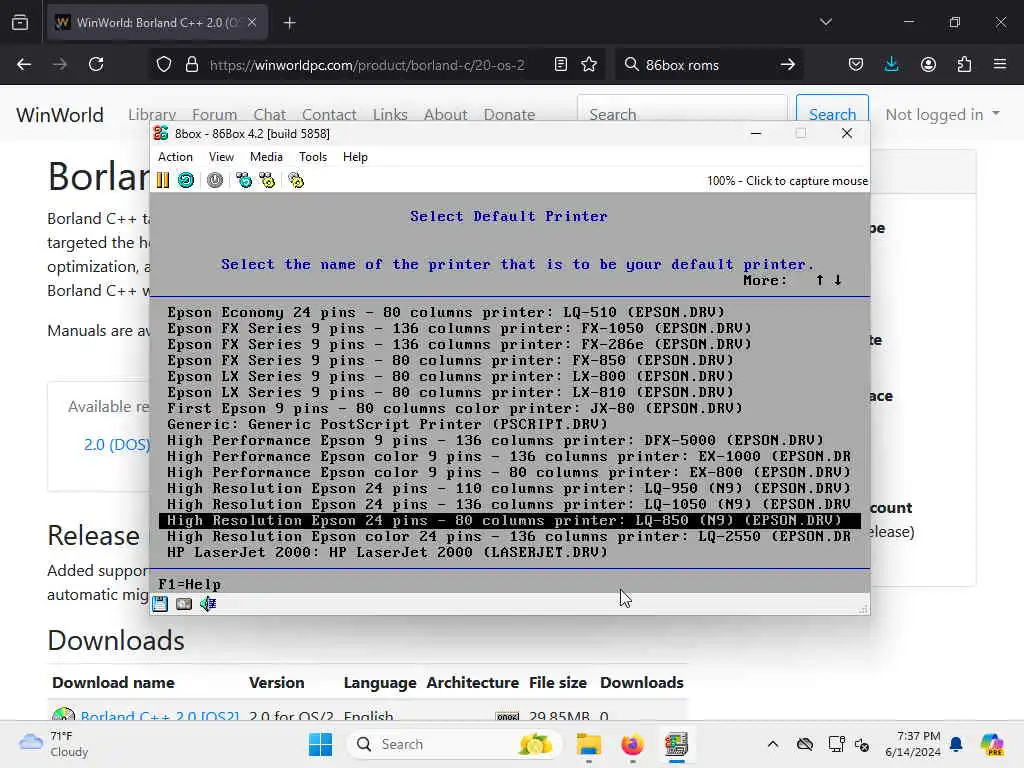Open Firefox extensions icon
This screenshot has height=768, width=1024.
coord(964,65)
